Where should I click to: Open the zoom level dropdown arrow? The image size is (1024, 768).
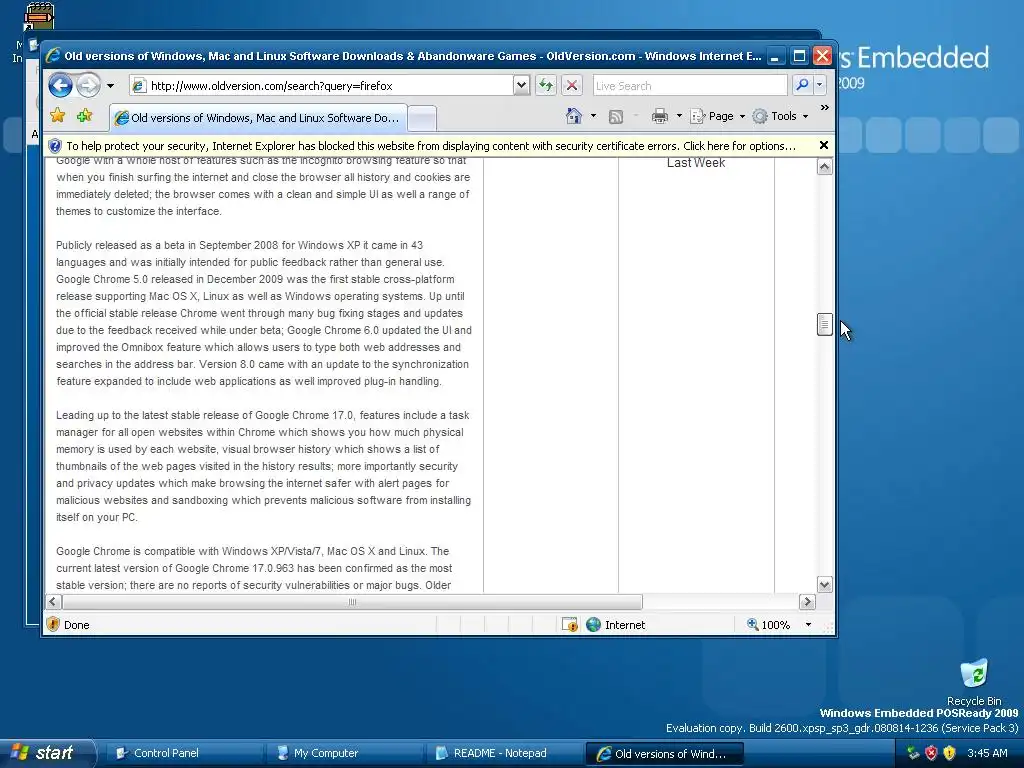click(808, 624)
